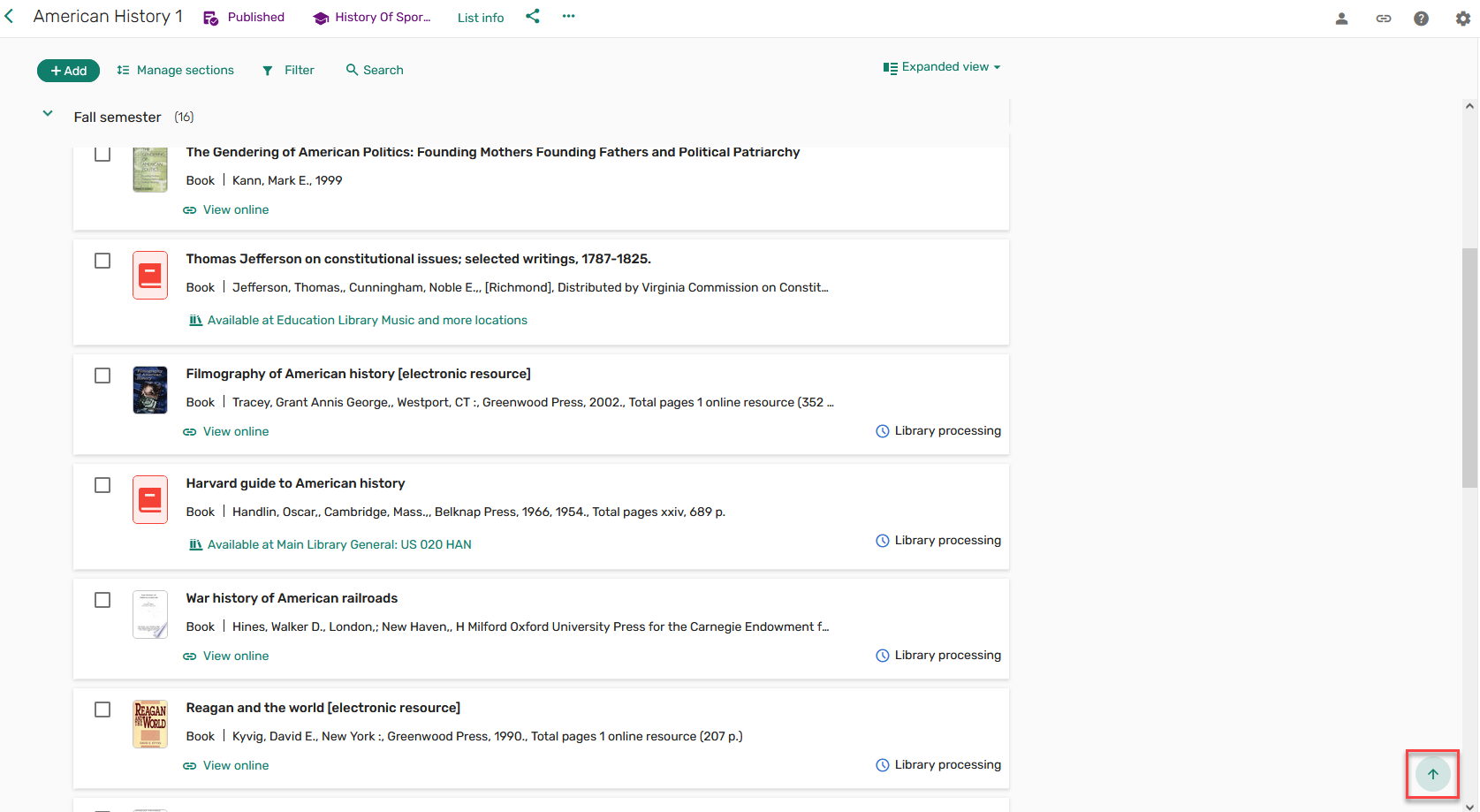1480x812 pixels.
Task: Go back using the left arrow icon
Action: (x=9, y=17)
